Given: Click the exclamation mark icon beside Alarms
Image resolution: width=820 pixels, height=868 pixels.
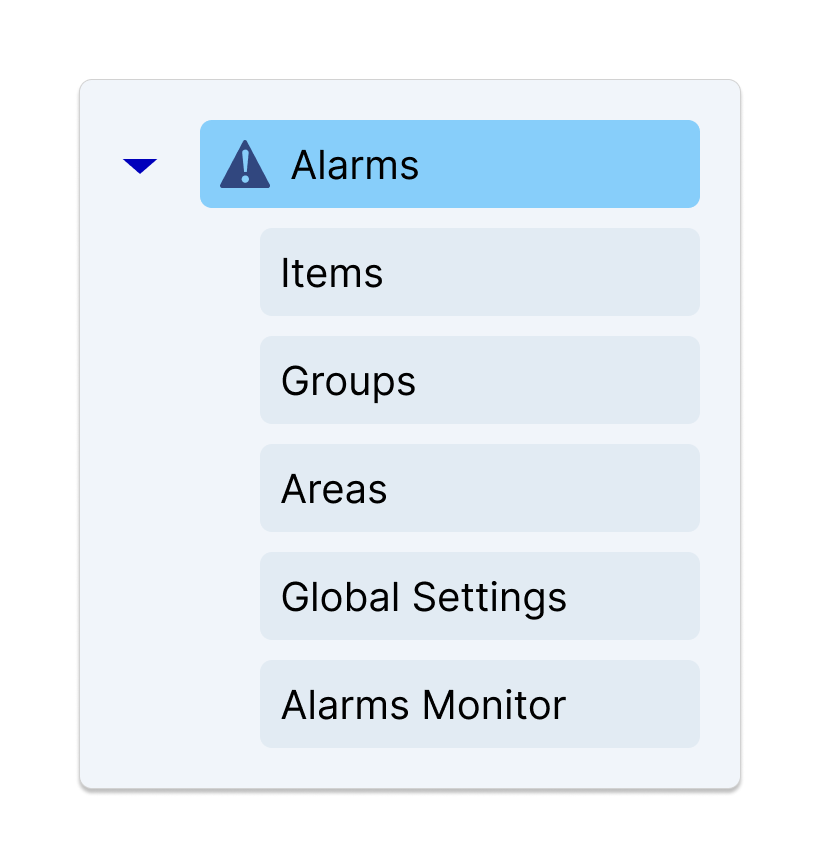Looking at the screenshot, I should click(x=244, y=166).
